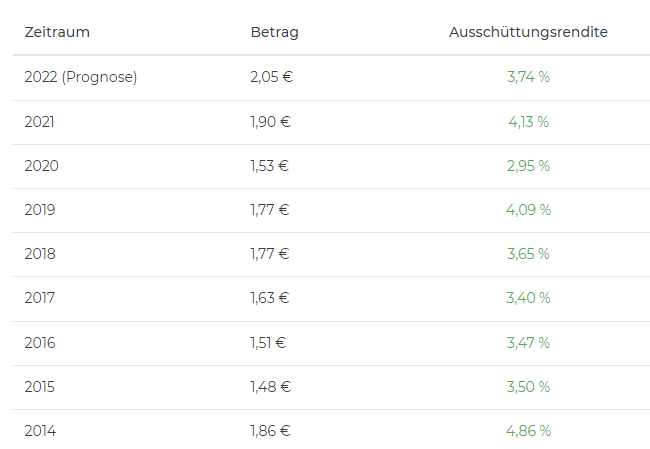Select the 3,65 % yield value
650x449 pixels.
528,254
